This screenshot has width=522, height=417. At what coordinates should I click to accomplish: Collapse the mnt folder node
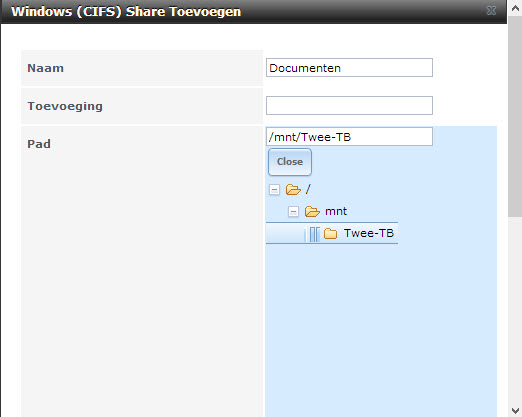293,212
